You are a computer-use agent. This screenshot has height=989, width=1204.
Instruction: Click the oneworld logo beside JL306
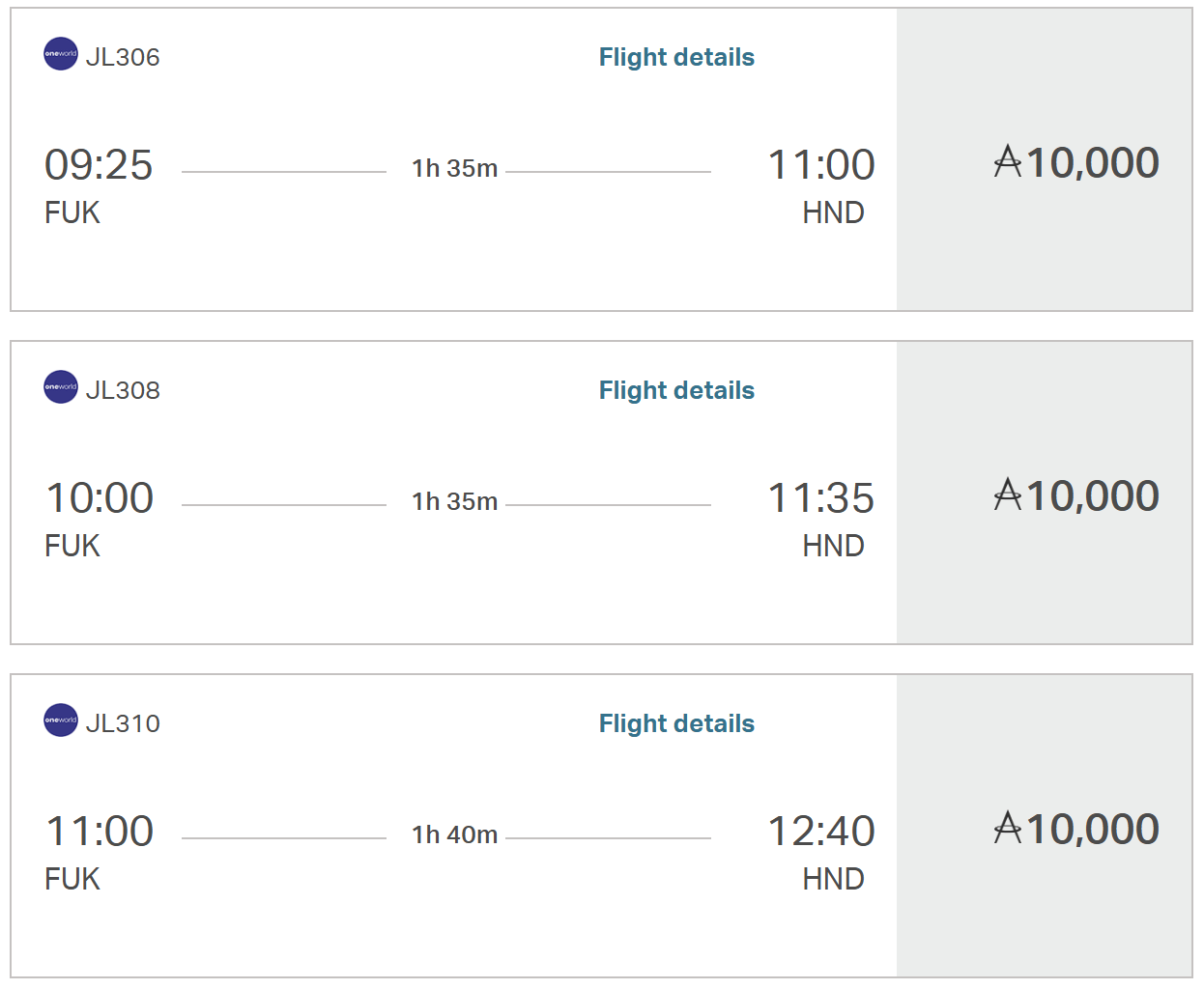(x=61, y=54)
